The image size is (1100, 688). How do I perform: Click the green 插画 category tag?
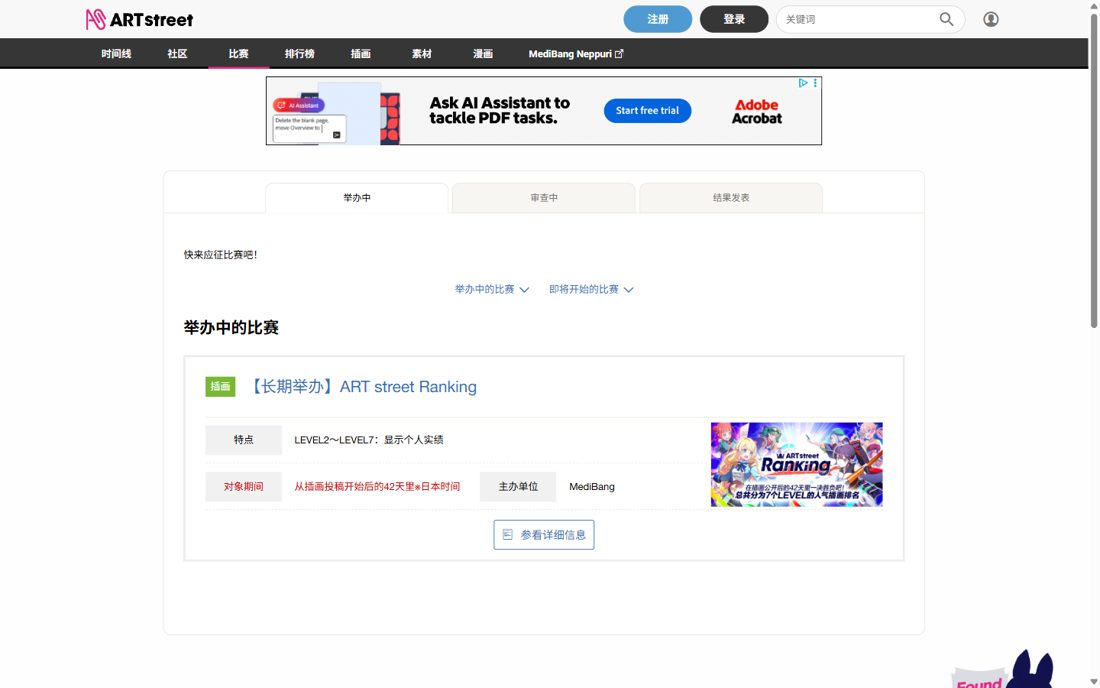[x=220, y=386]
